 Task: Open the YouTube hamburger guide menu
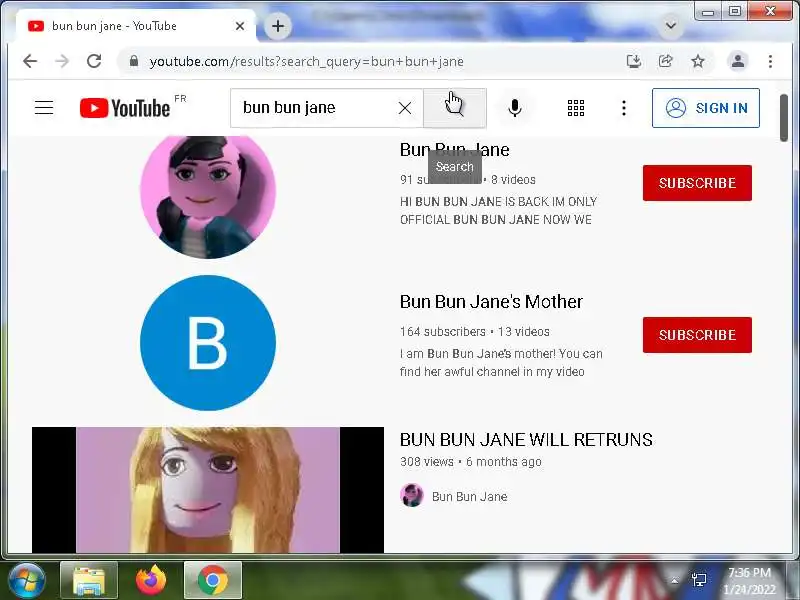pos(44,108)
